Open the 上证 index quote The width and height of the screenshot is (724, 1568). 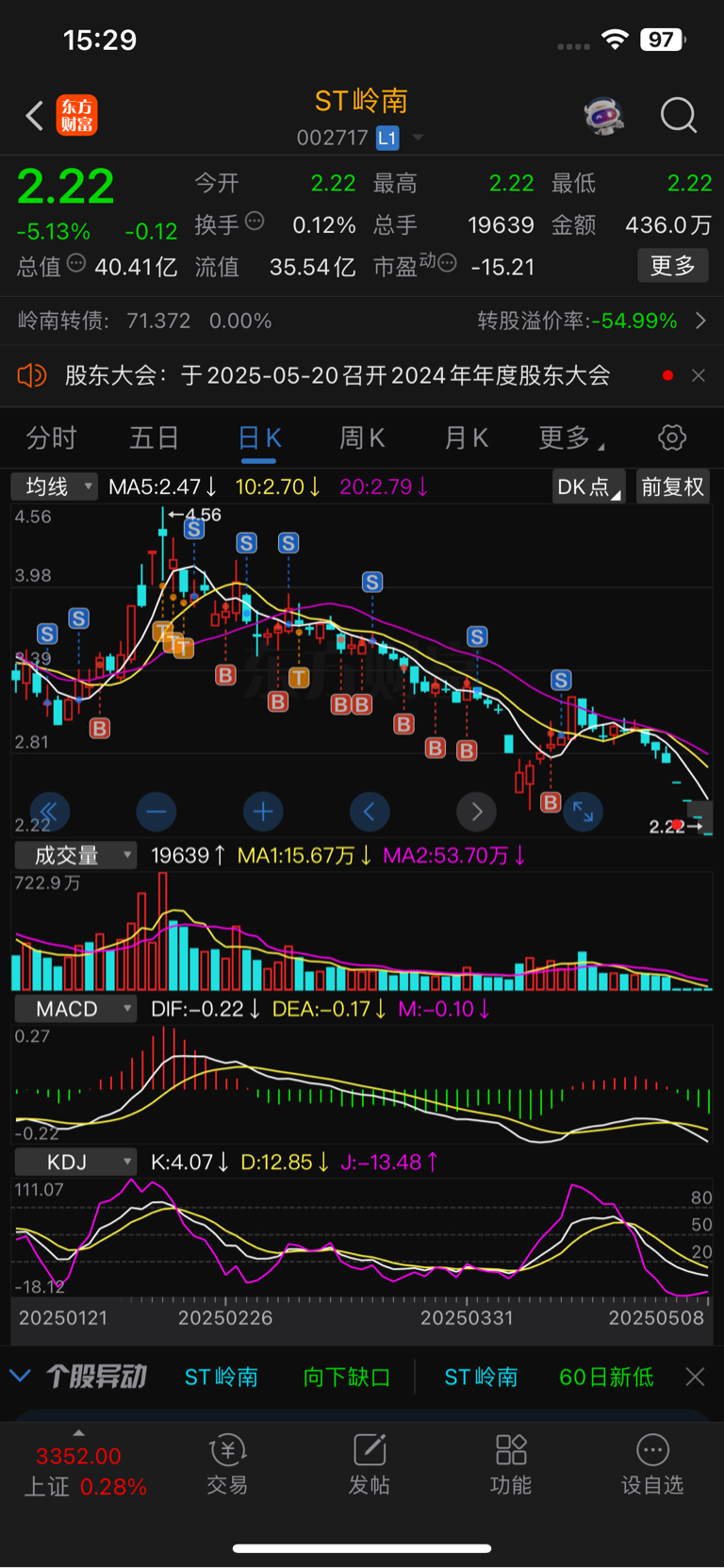[85, 1471]
